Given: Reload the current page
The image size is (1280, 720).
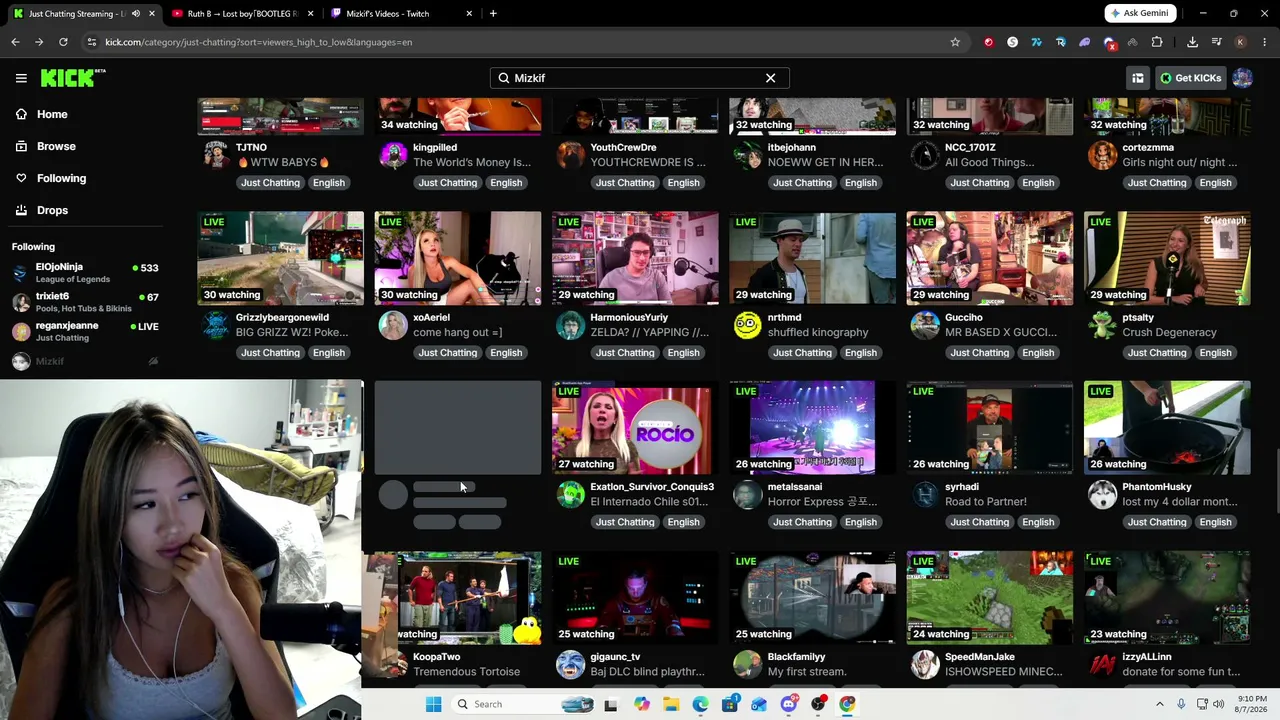Looking at the screenshot, I should click(x=63, y=42).
